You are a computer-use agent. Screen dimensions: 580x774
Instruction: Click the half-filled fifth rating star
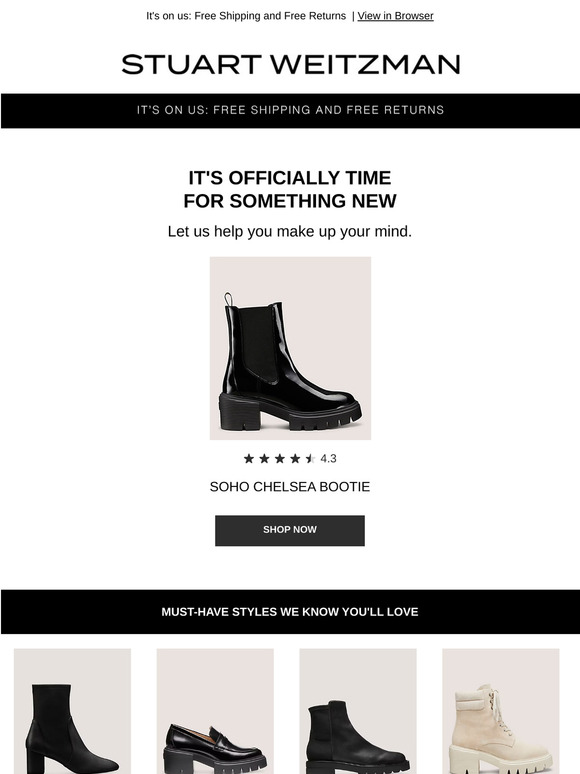310,459
